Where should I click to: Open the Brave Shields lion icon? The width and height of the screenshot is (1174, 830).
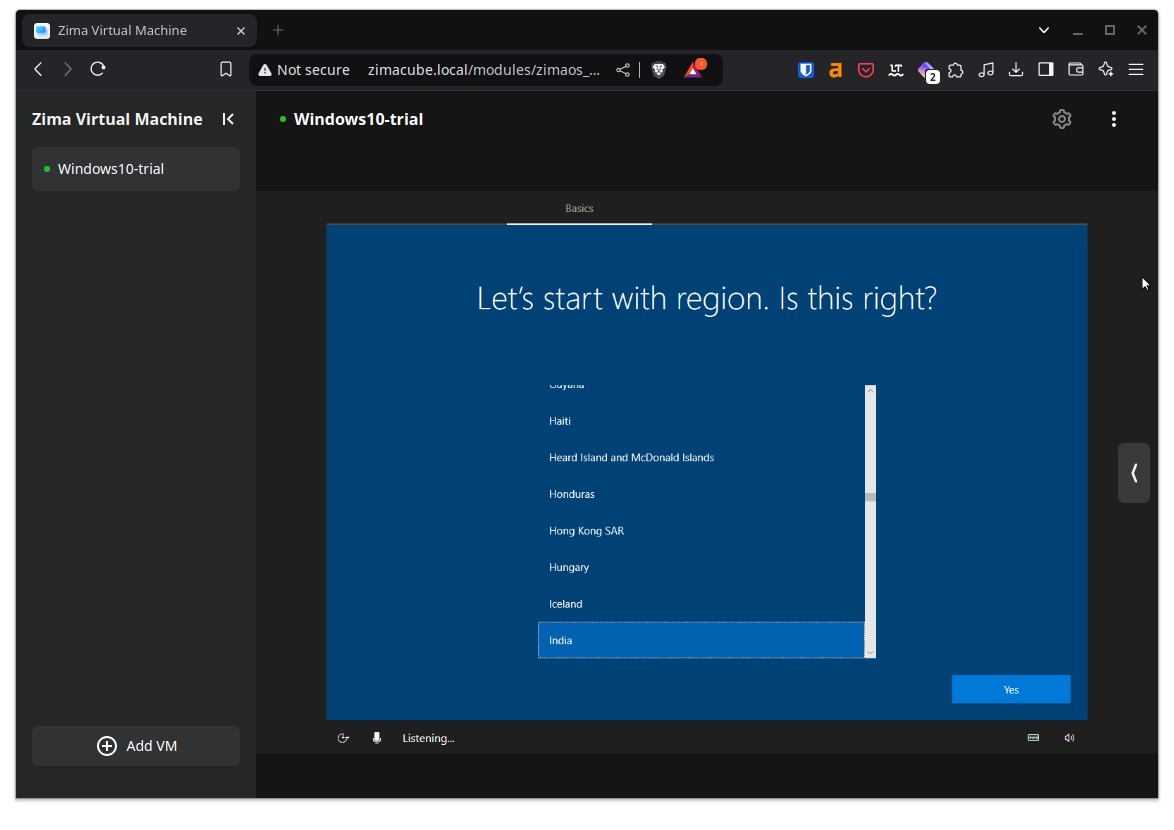pos(659,70)
